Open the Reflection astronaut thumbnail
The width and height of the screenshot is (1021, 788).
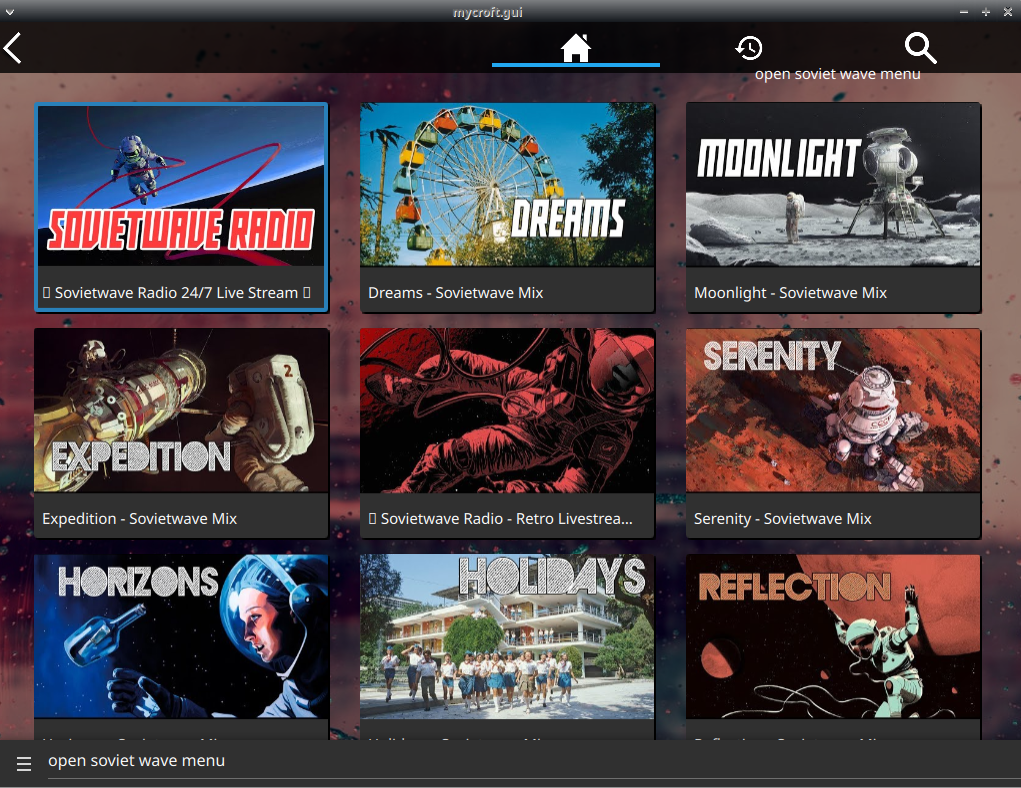coord(833,636)
